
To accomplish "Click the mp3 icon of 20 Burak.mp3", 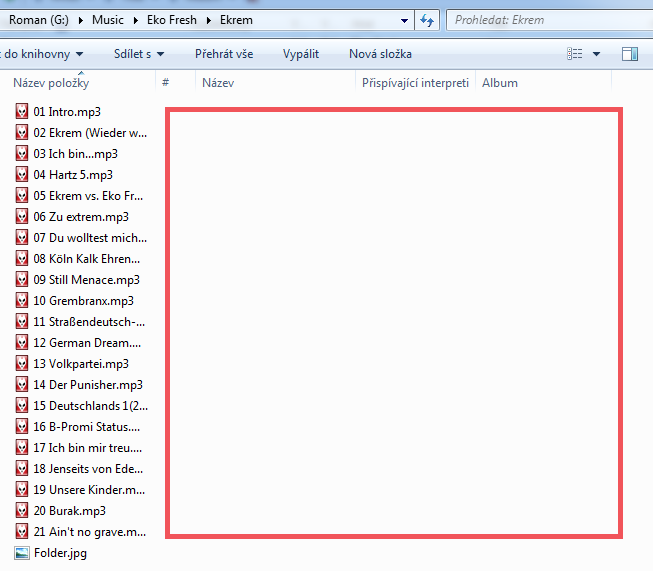I will (22, 511).
